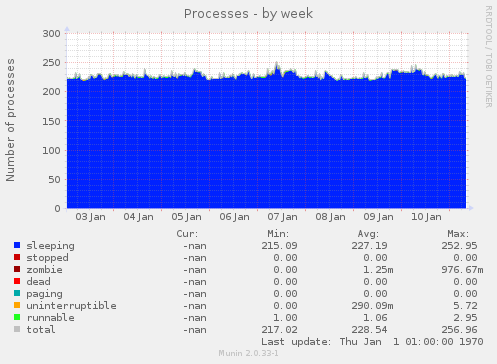Click the uninterruptible average value 290.09m
The image size is (497, 364).
(x=372, y=306)
